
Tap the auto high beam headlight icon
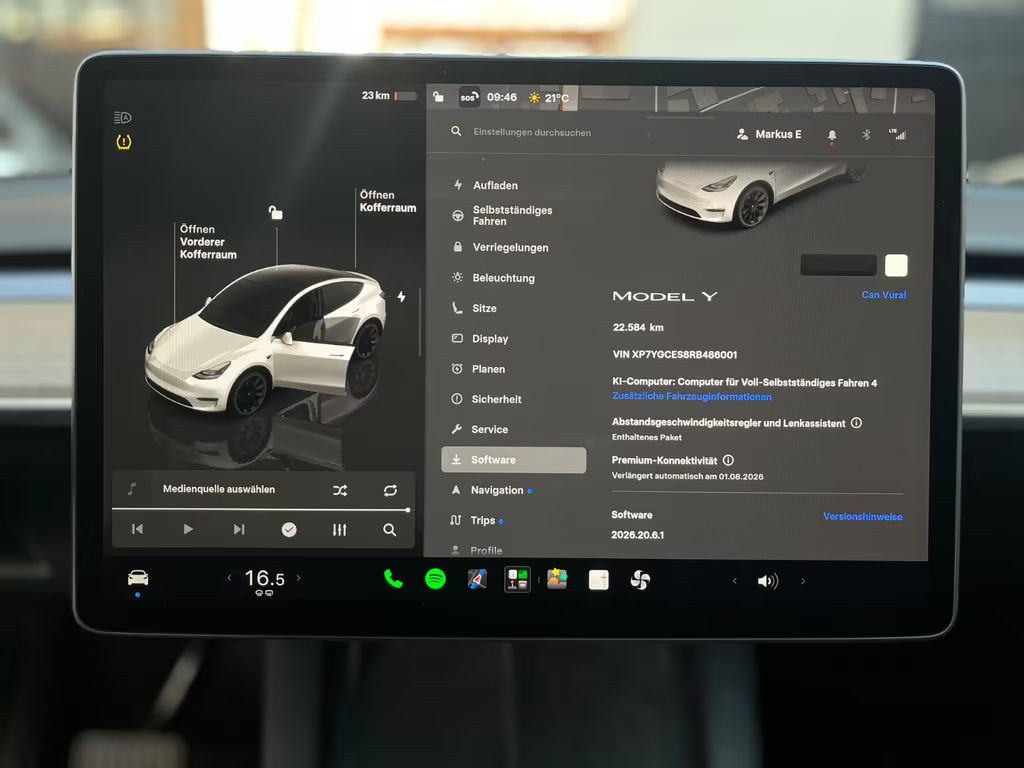pyautogui.click(x=123, y=118)
